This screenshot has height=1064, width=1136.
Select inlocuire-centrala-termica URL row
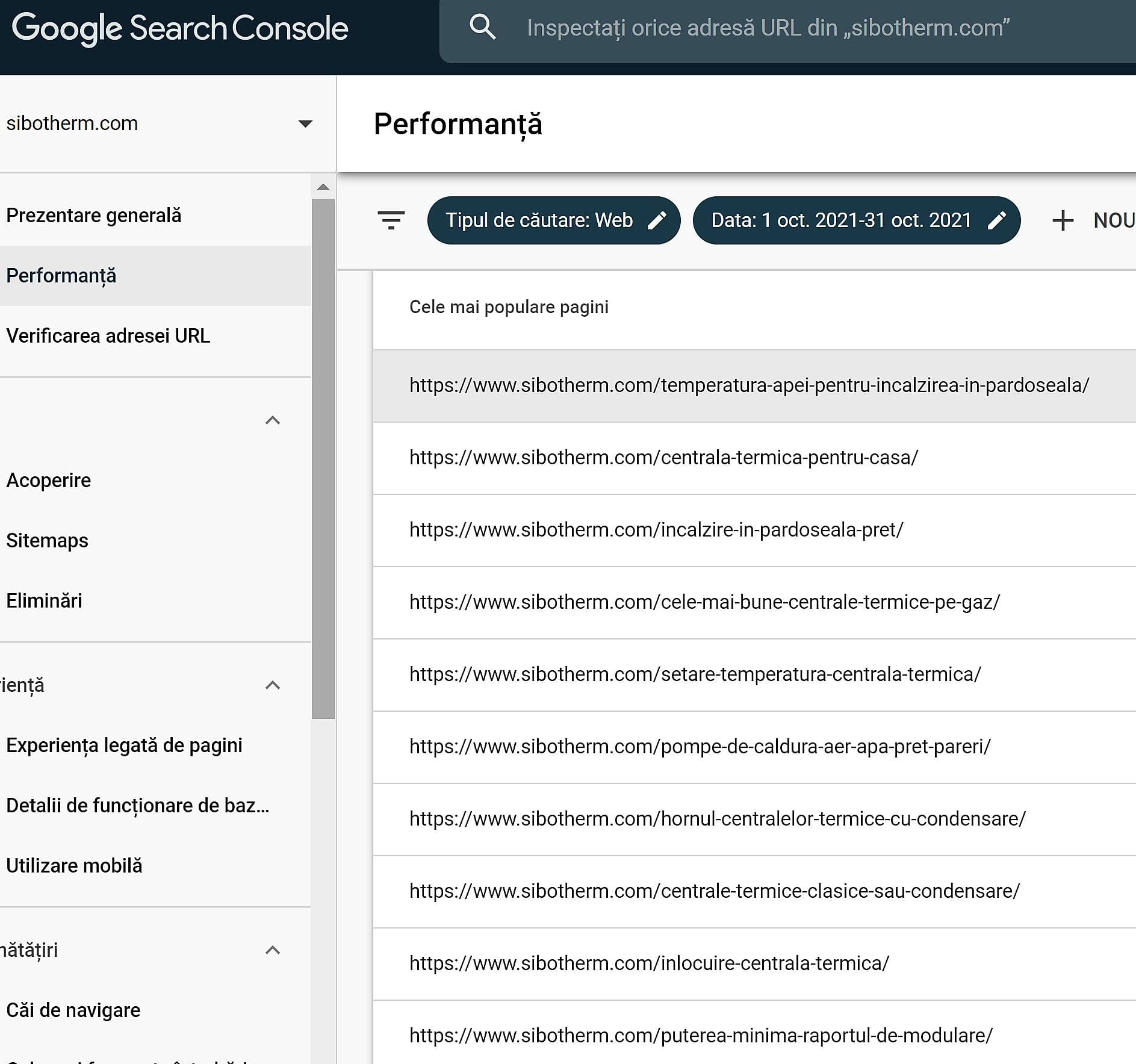click(754, 964)
